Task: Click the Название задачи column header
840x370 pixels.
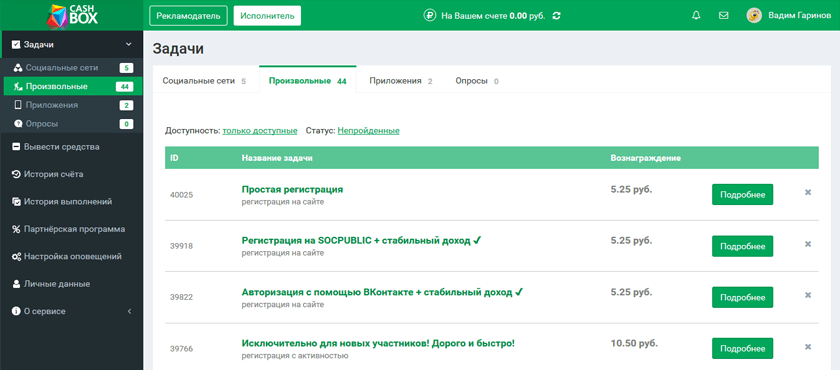Action: [x=277, y=158]
